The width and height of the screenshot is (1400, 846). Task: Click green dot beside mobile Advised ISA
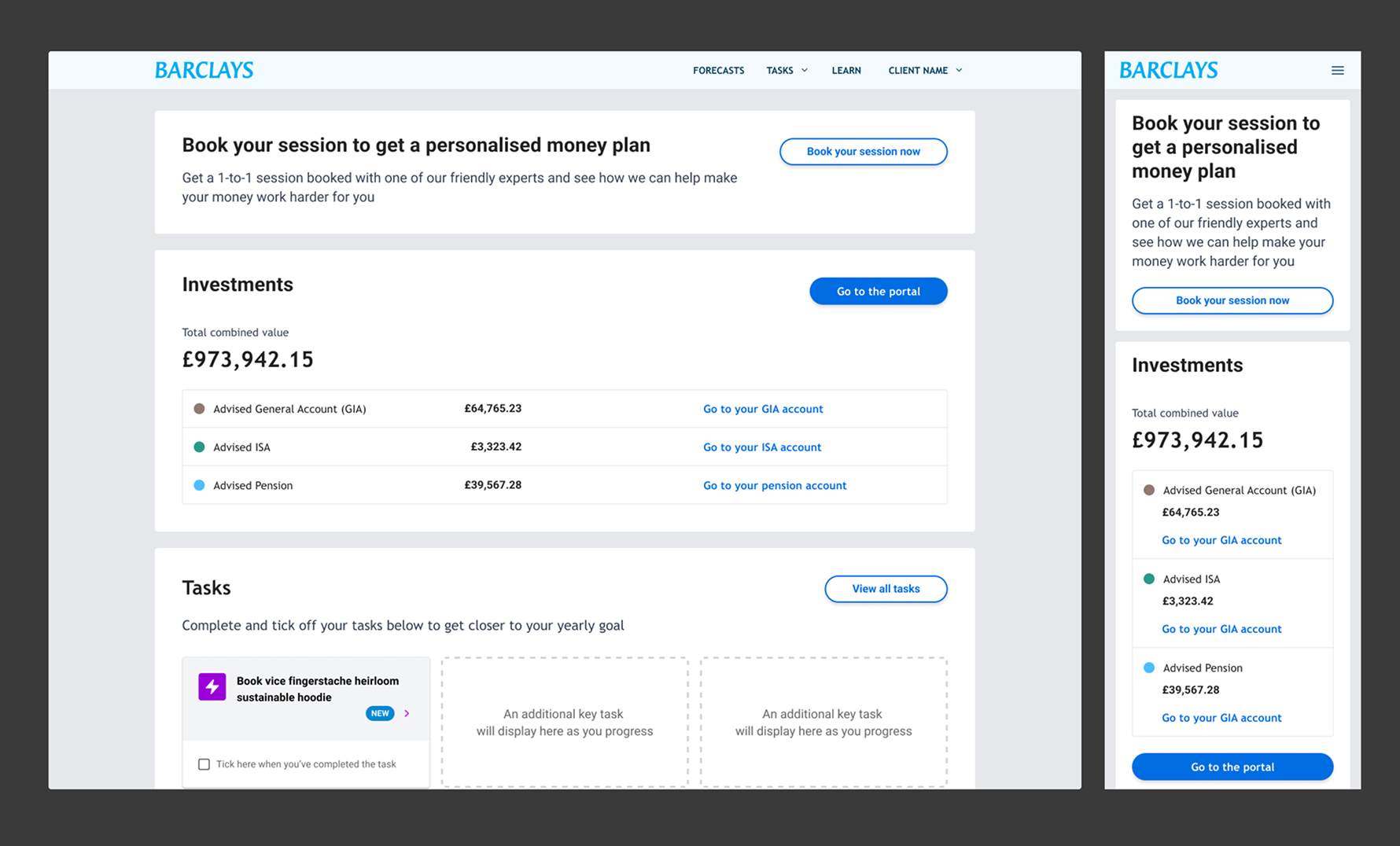(x=1148, y=579)
